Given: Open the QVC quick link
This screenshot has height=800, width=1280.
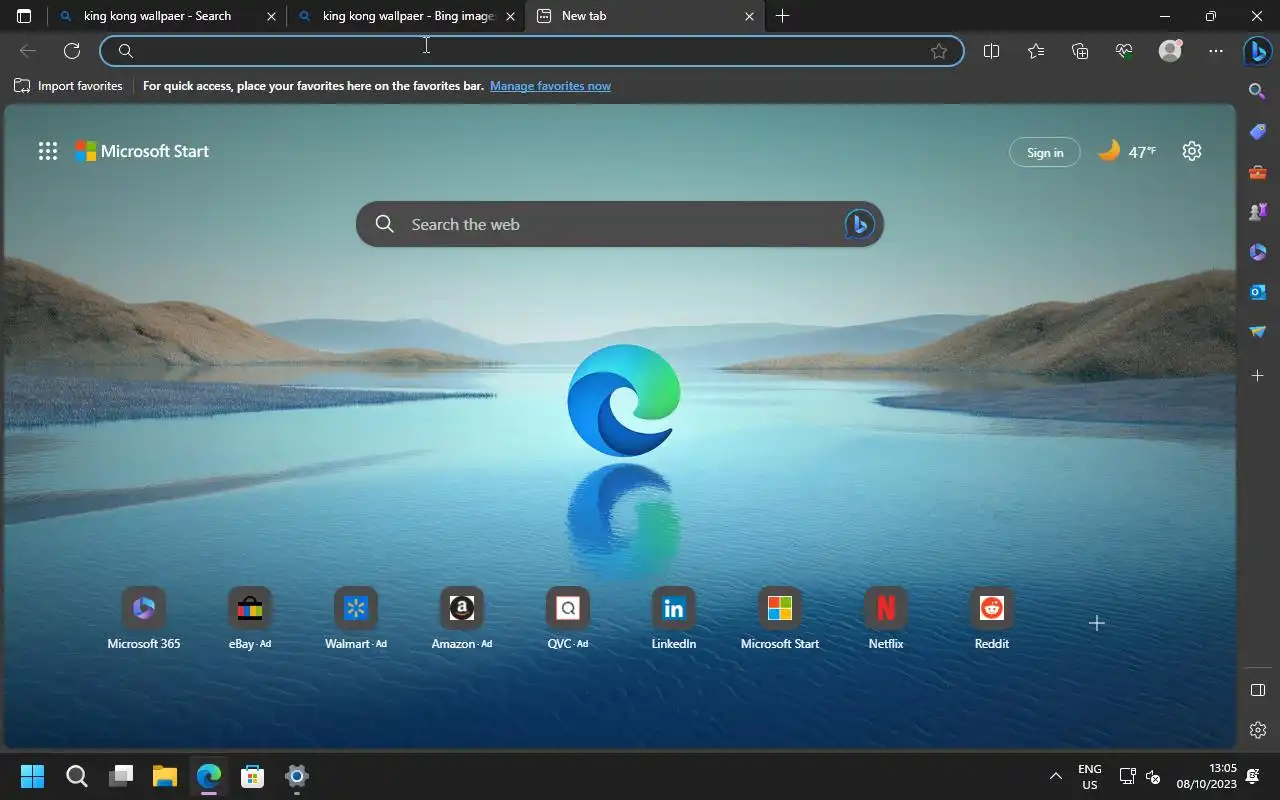Looking at the screenshot, I should pyautogui.click(x=568, y=620).
